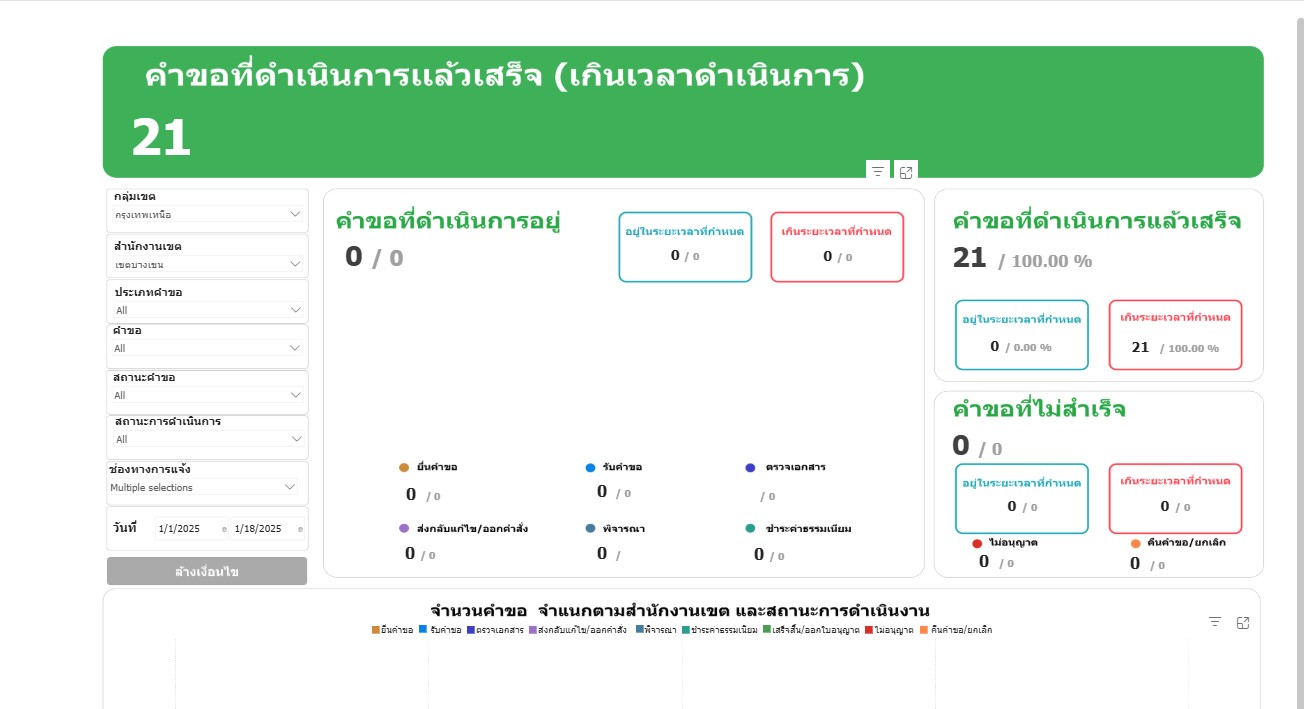Select the indigo ตรวจเอกสาร status dot

click(751, 468)
